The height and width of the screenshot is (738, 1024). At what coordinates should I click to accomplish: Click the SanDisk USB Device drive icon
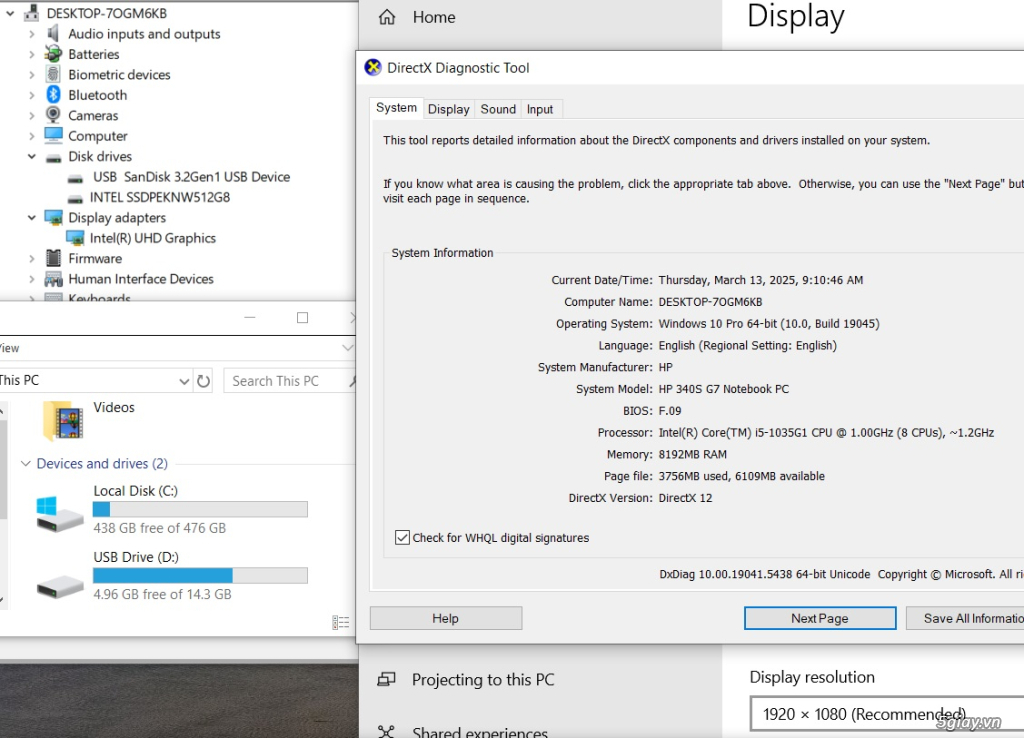76,178
